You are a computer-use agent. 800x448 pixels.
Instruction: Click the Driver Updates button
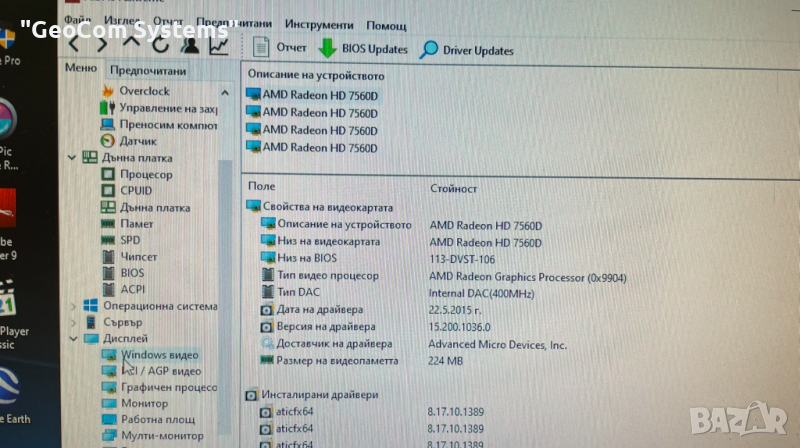click(466, 50)
